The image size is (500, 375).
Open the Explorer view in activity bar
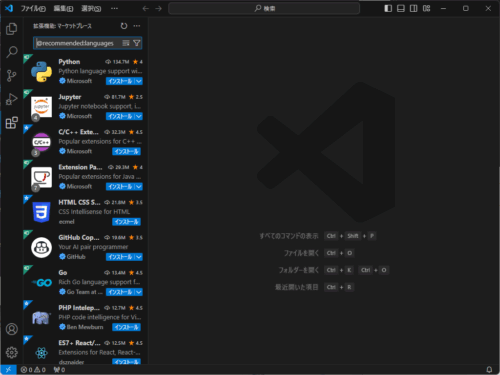(x=12, y=29)
